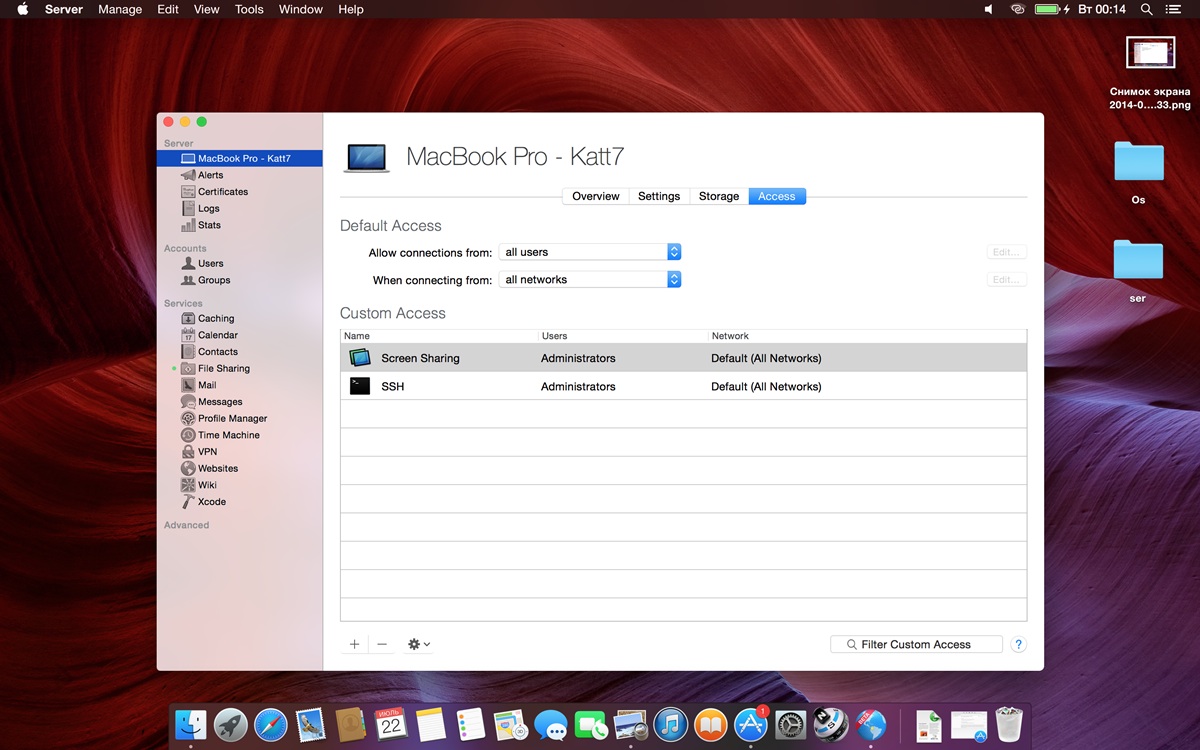The width and height of the screenshot is (1200, 750).
Task: Select the screenshot file thumbnail on desktop
Action: (x=1150, y=52)
